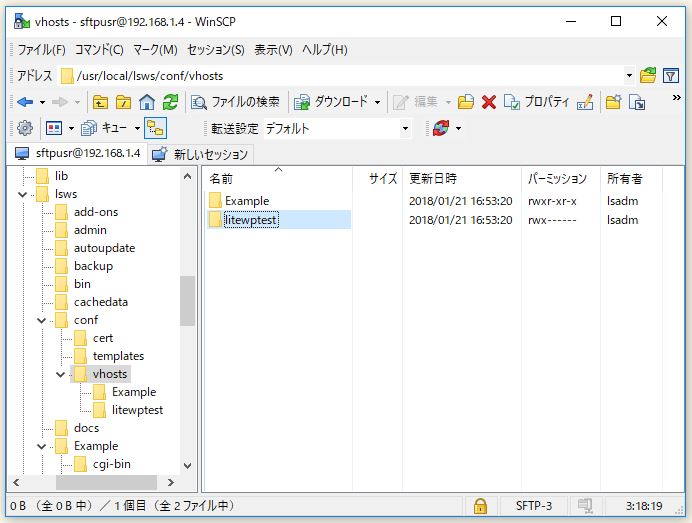Open the back history dropdown arrow
The image size is (692, 523).
[42, 102]
